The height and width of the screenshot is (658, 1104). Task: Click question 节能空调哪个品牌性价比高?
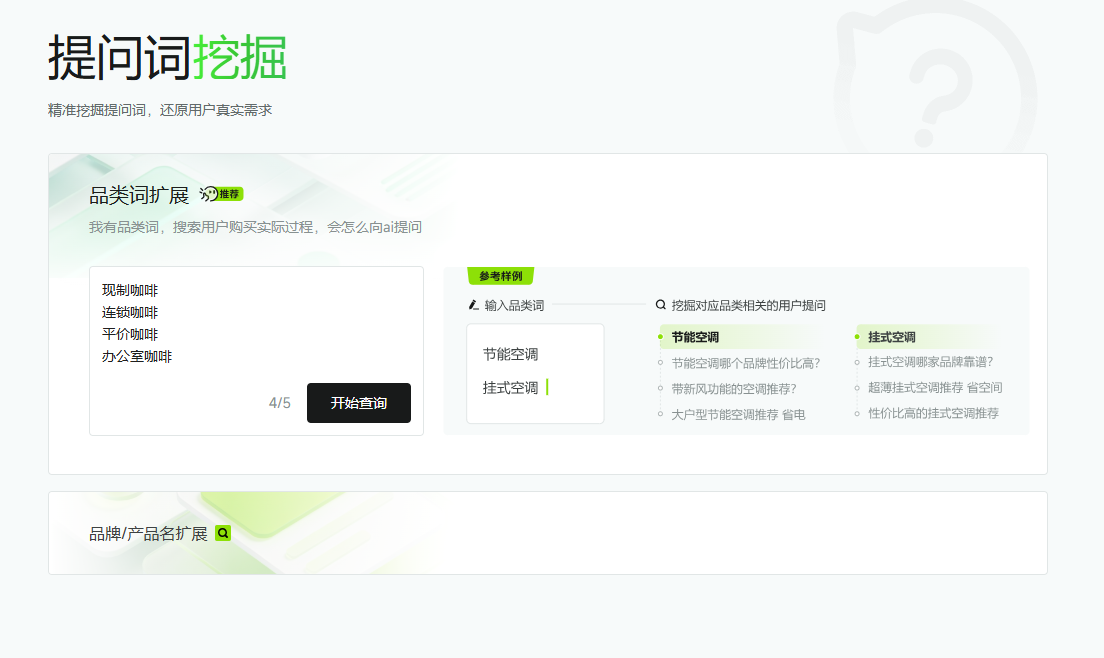coord(746,363)
